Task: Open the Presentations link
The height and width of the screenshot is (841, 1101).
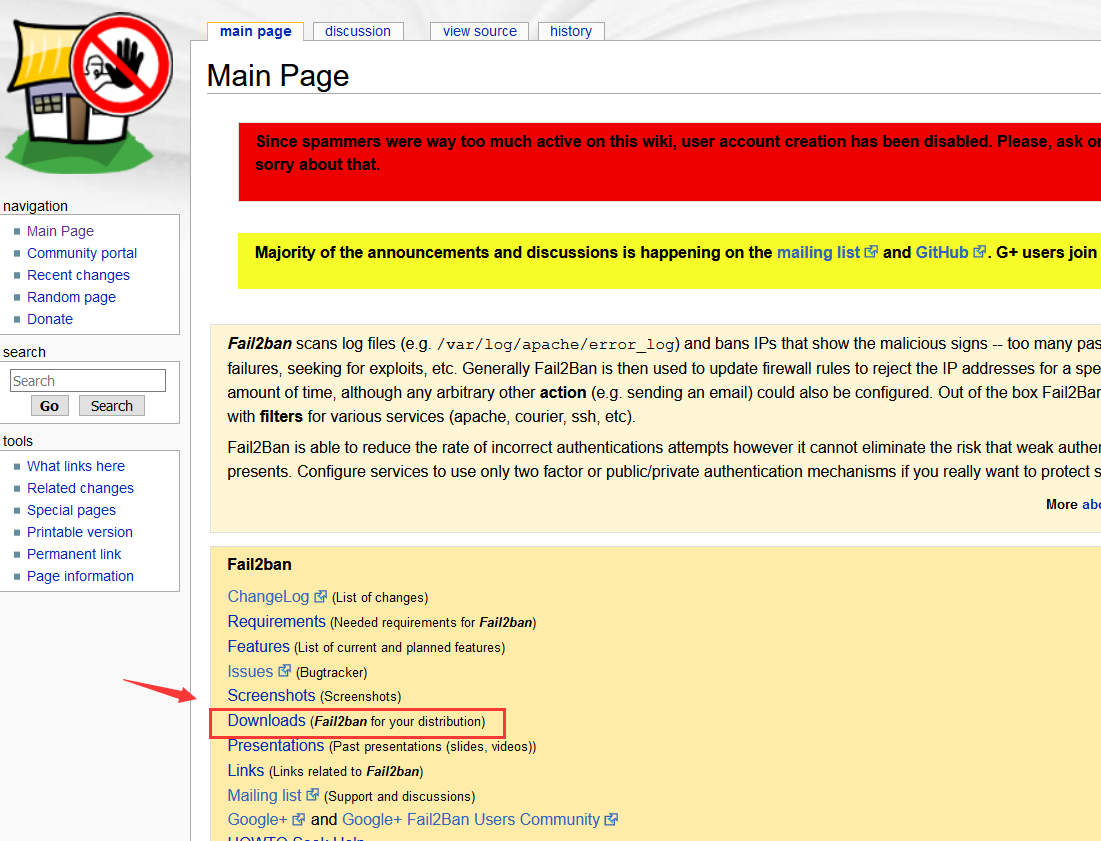Action: (276, 746)
